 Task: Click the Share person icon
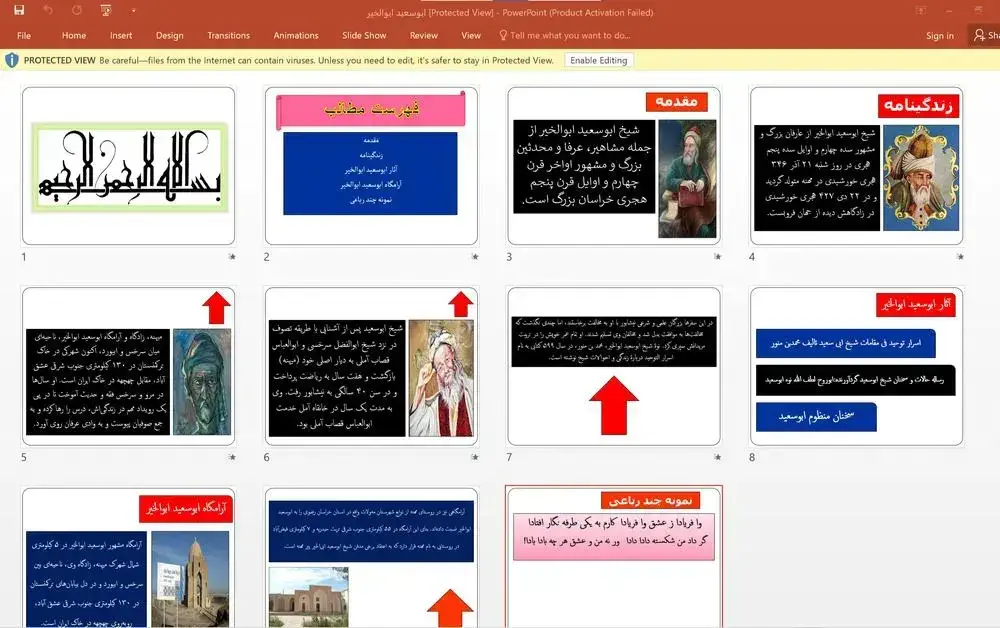[x=977, y=35]
